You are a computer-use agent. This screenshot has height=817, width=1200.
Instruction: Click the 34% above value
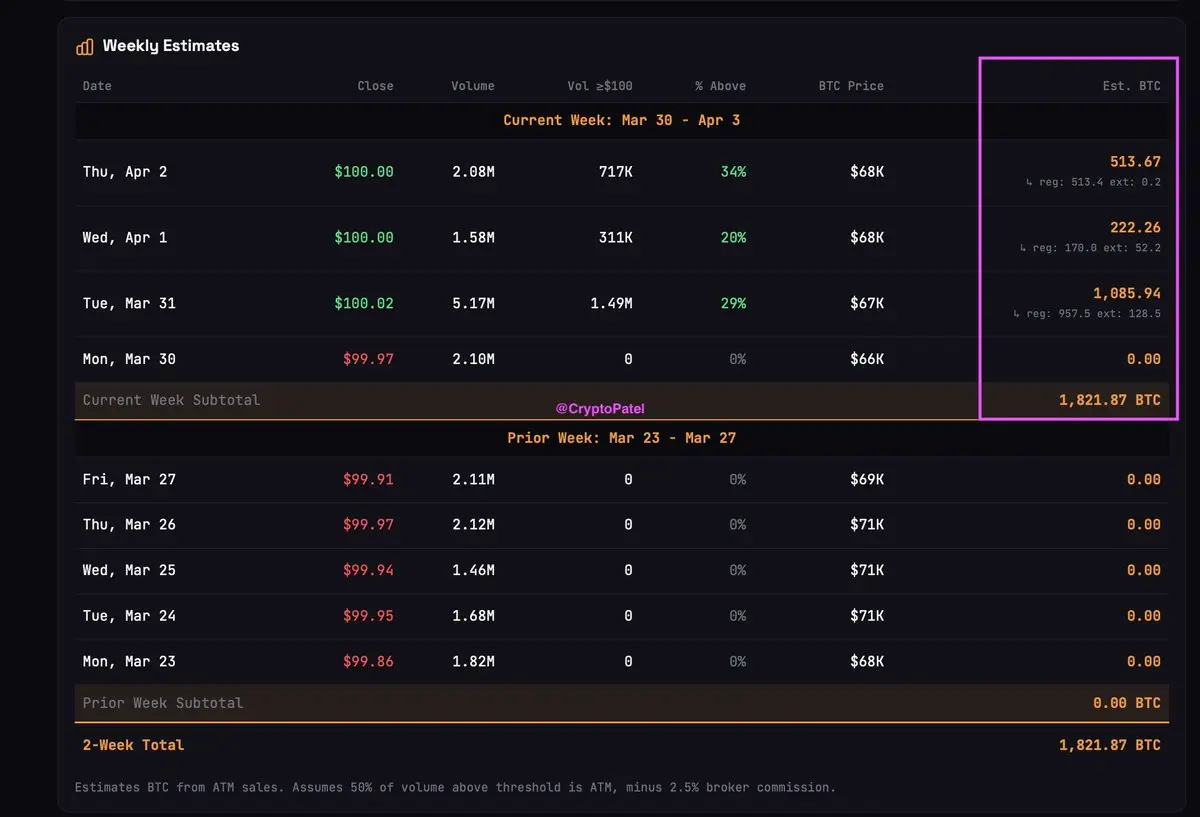coord(733,172)
